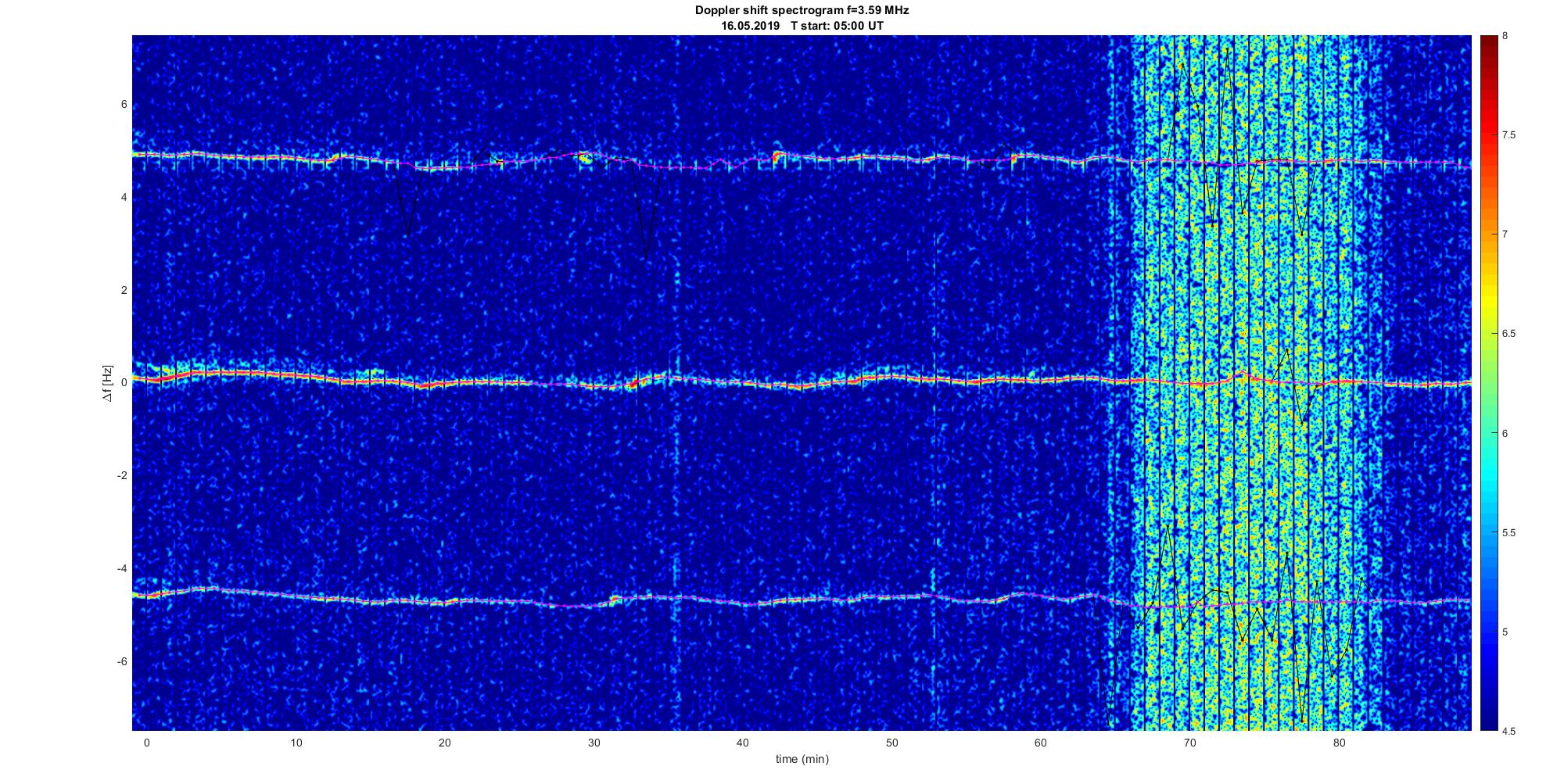Click x-axis tick label '0'

[x=146, y=743]
